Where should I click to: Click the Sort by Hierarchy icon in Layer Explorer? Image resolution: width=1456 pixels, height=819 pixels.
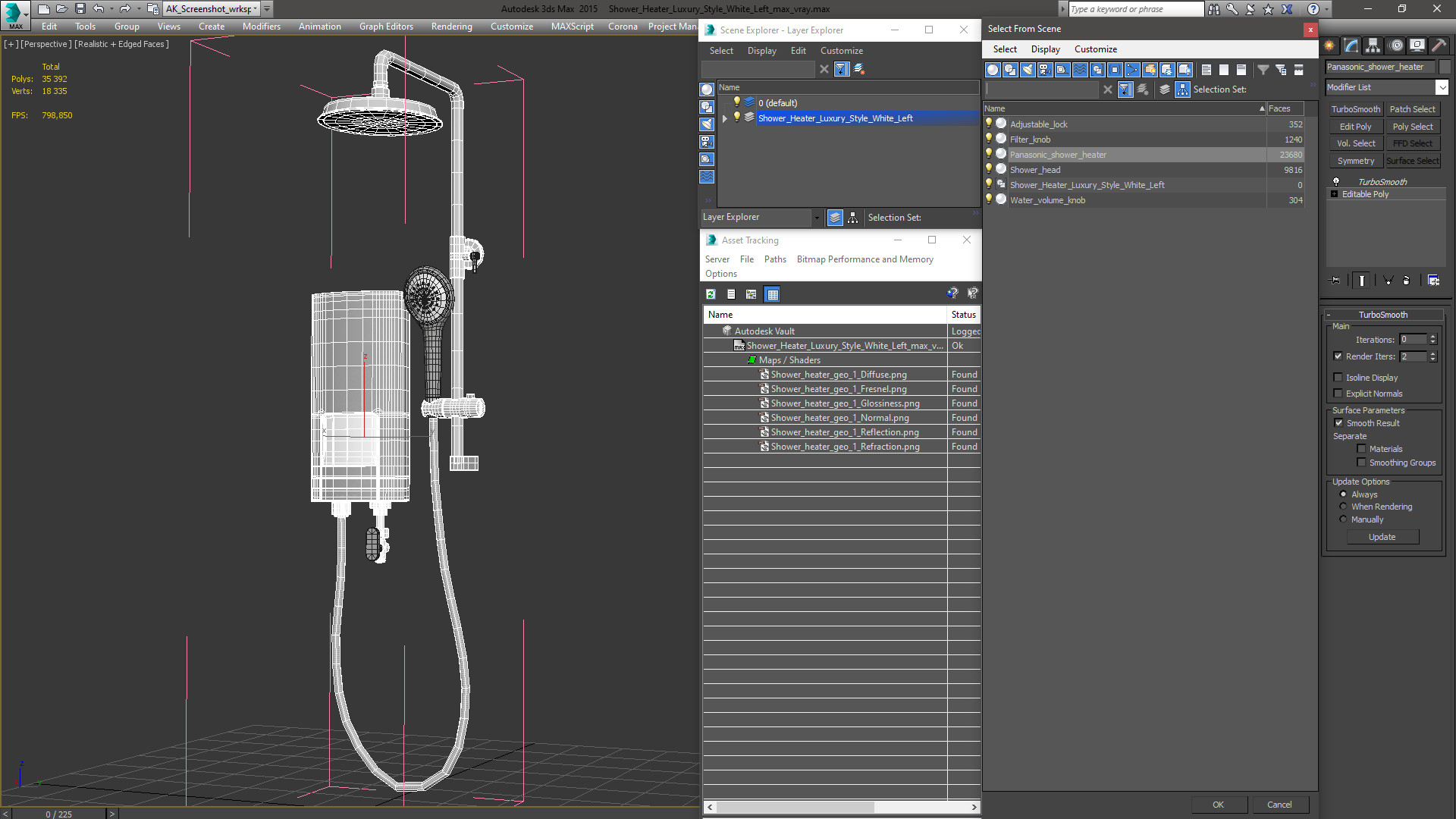coord(852,218)
